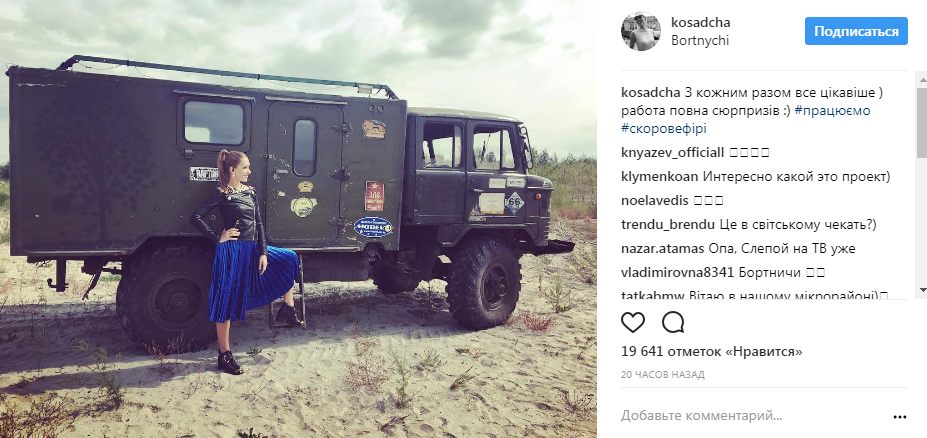Click the comment speech bubble icon
The height and width of the screenshot is (438, 927).
click(x=673, y=322)
